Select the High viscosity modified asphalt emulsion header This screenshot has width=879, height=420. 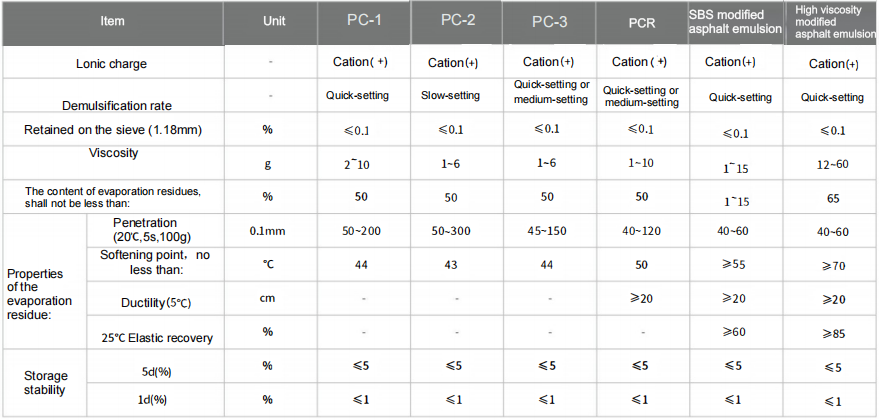[x=833, y=21]
